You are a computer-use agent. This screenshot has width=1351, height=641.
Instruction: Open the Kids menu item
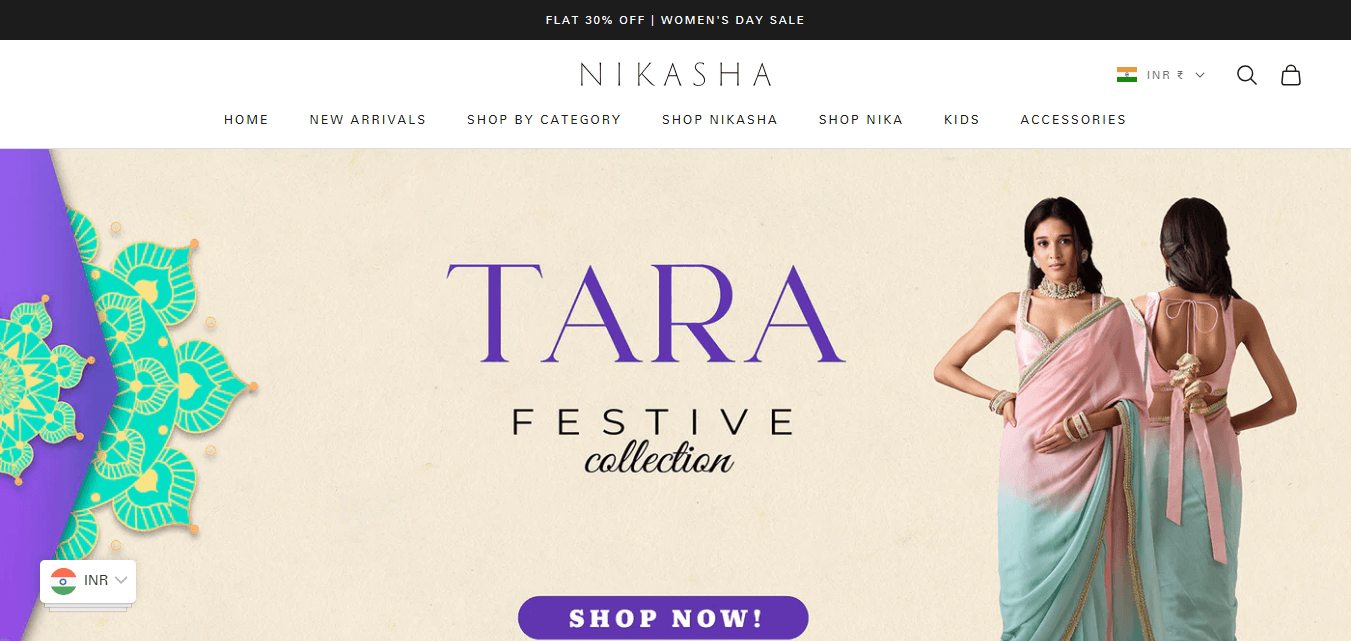[962, 119]
